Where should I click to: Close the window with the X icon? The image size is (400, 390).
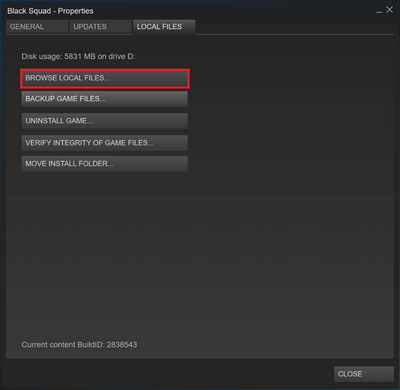(389, 10)
